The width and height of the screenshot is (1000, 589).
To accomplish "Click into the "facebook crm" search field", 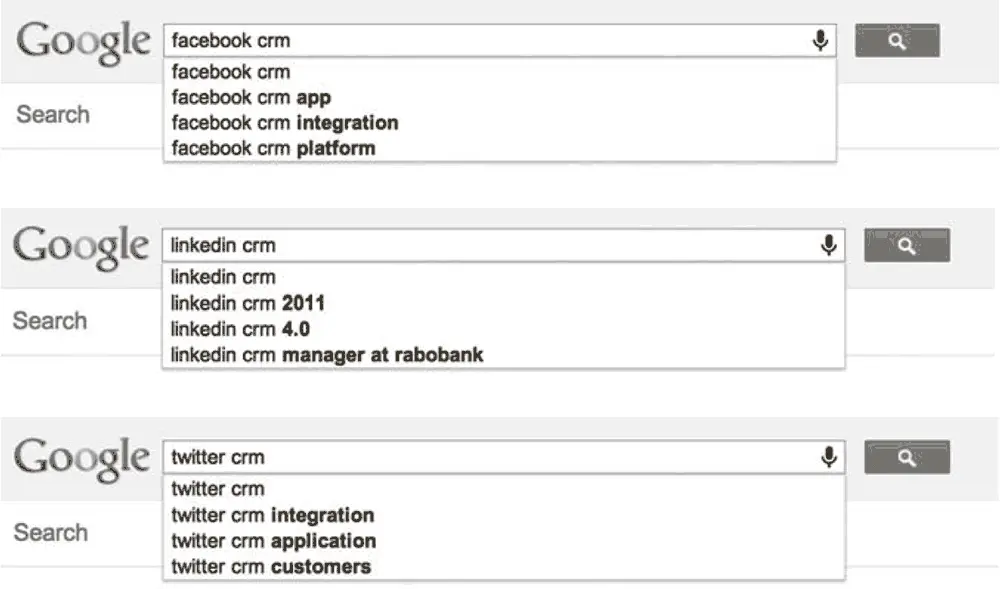I will [486, 40].
